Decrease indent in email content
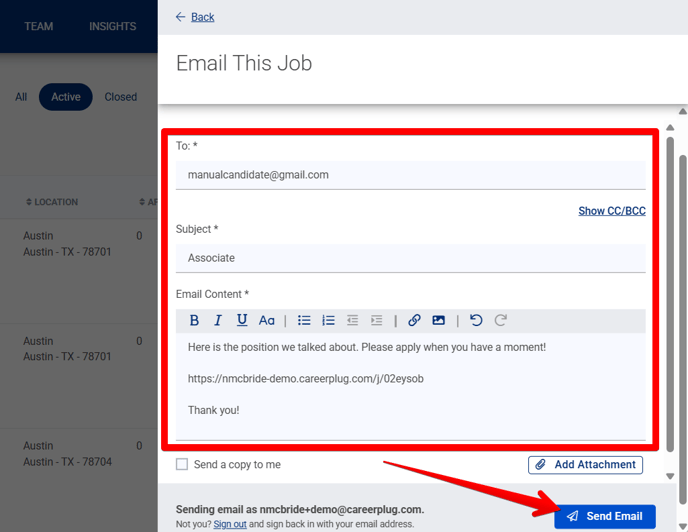 click(352, 321)
